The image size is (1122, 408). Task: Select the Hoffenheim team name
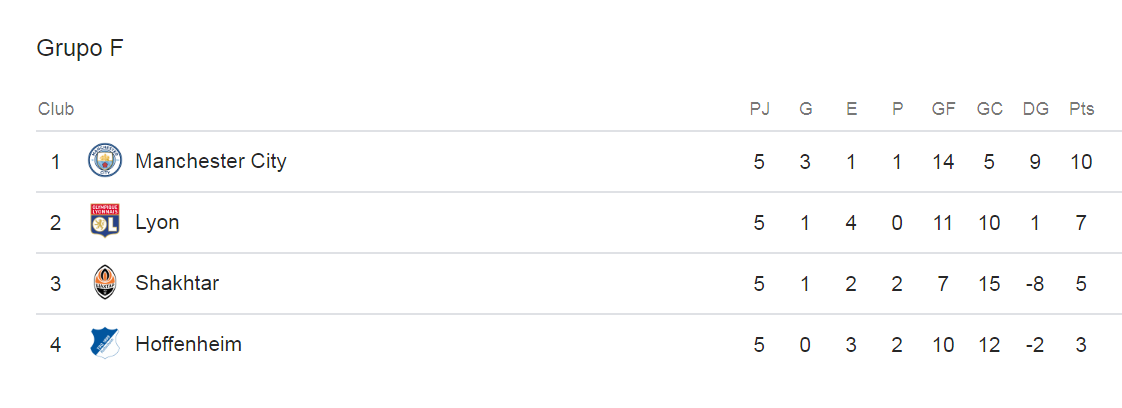(x=188, y=344)
